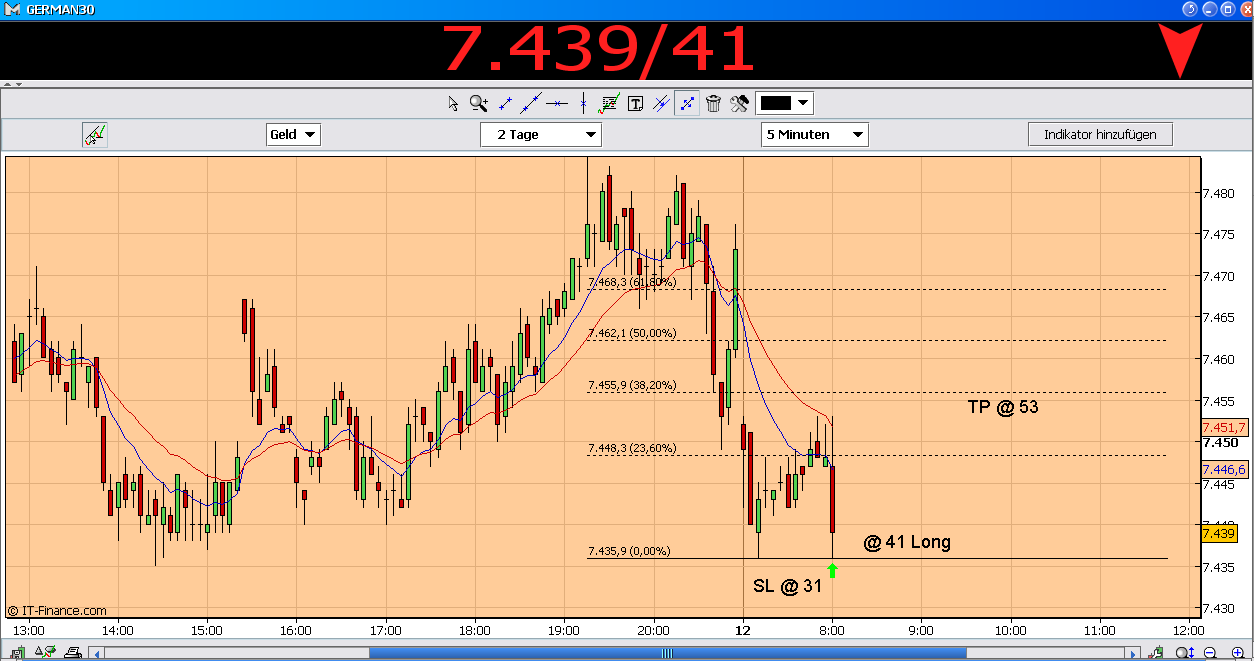Screen dimensions: 1254x661
Task: Click the printer icon at bottom
Action: click(x=72, y=652)
